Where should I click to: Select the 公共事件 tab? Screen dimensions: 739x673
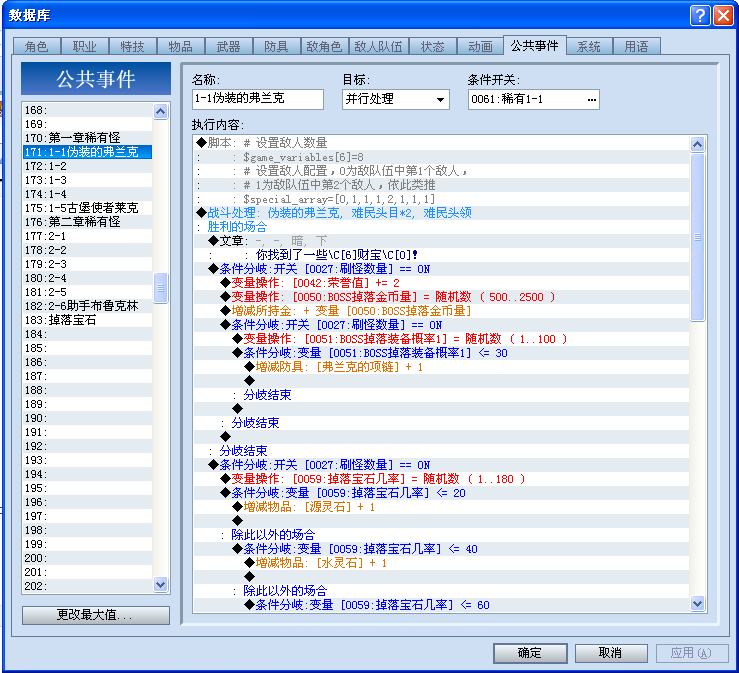point(534,45)
